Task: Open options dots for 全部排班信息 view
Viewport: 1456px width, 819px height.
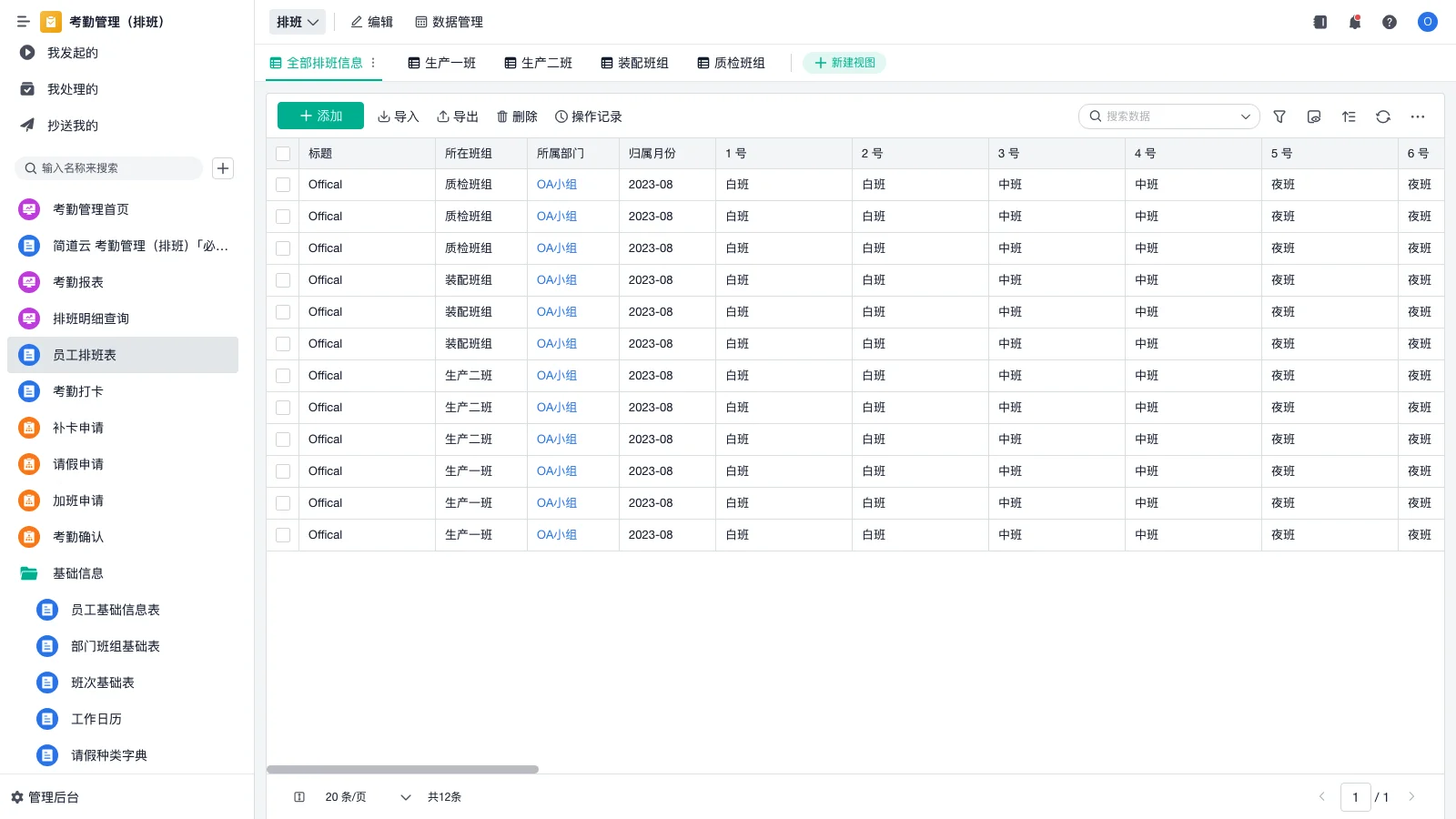Action: [373, 63]
